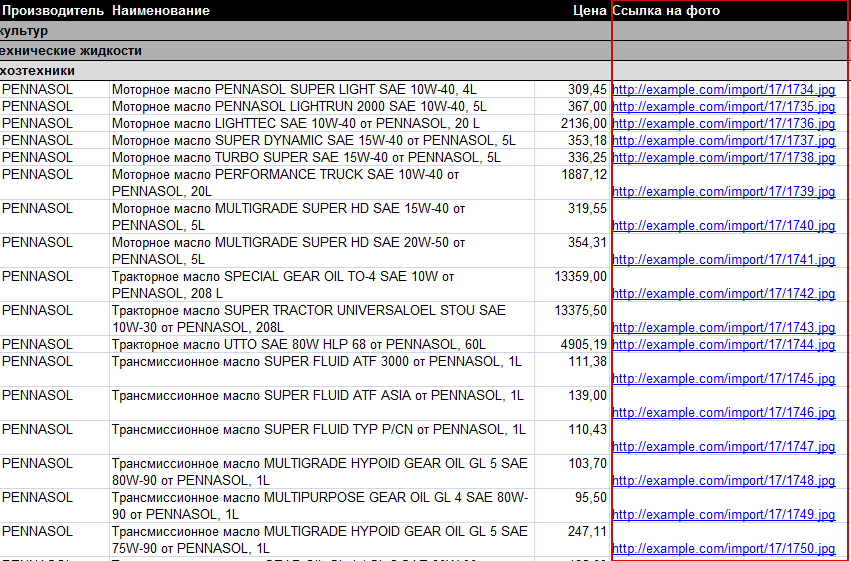Follow the link ending in 1748.jpg

click(x=723, y=481)
